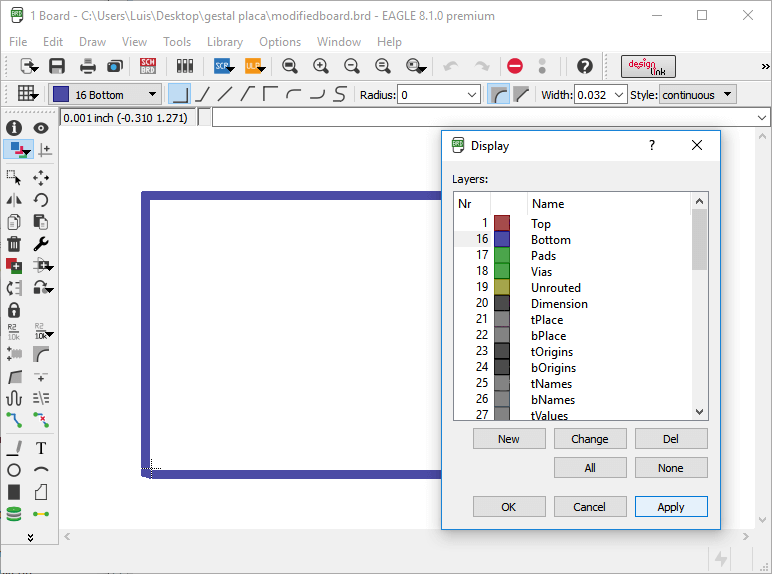Open the Library menu
Viewport: 772px width, 574px height.
coord(225,42)
